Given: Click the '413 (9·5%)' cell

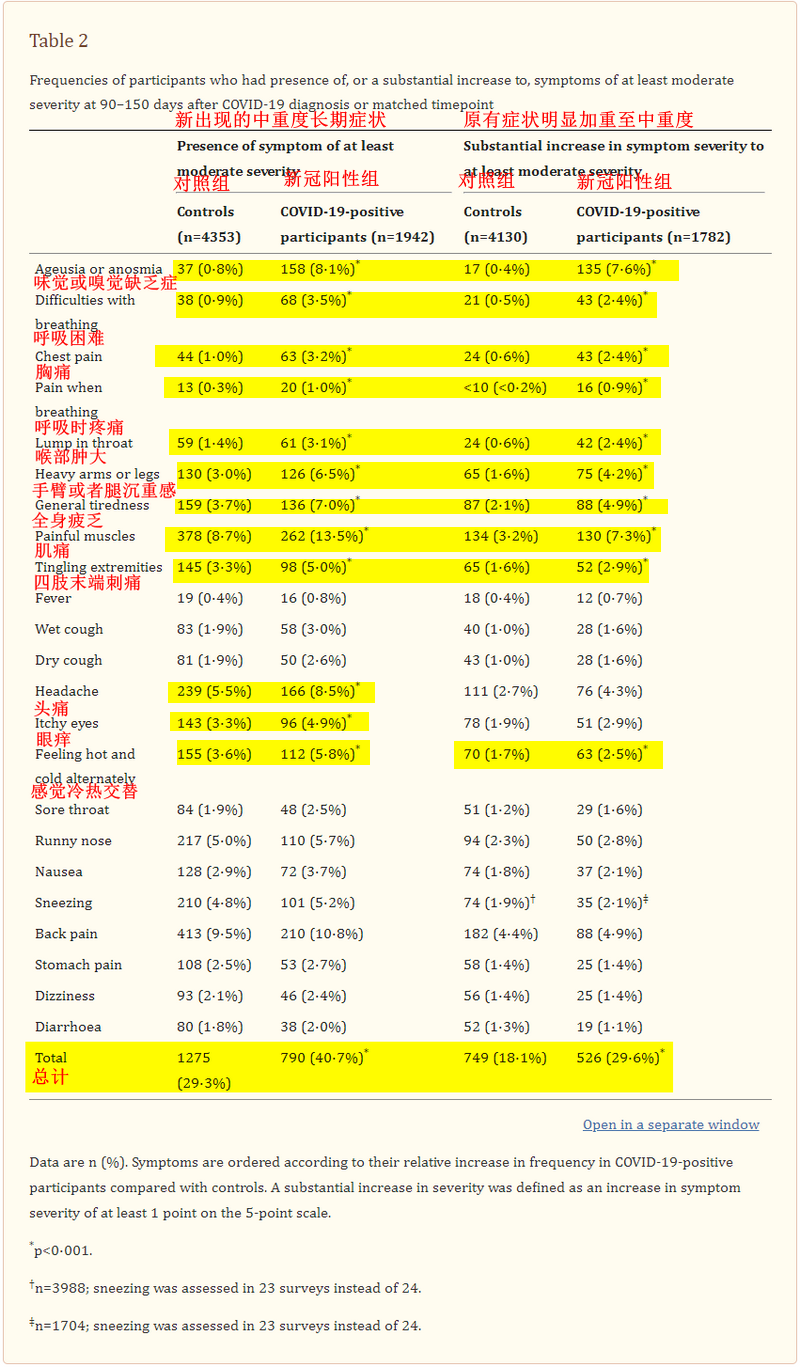Looking at the screenshot, I should [213, 934].
